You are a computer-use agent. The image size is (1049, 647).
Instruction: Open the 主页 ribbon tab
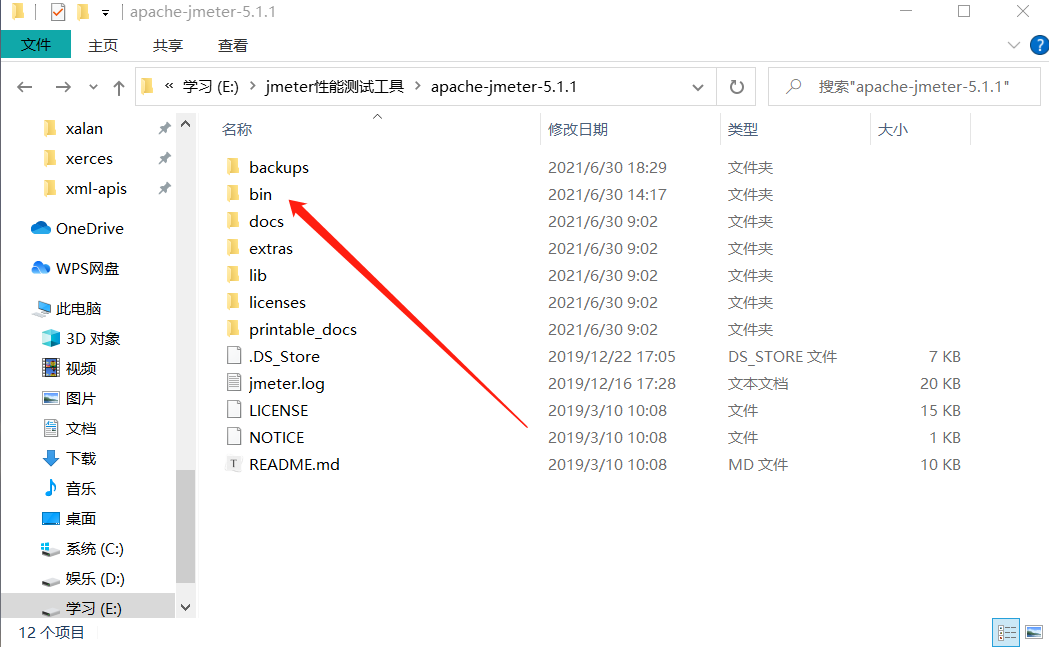point(103,45)
